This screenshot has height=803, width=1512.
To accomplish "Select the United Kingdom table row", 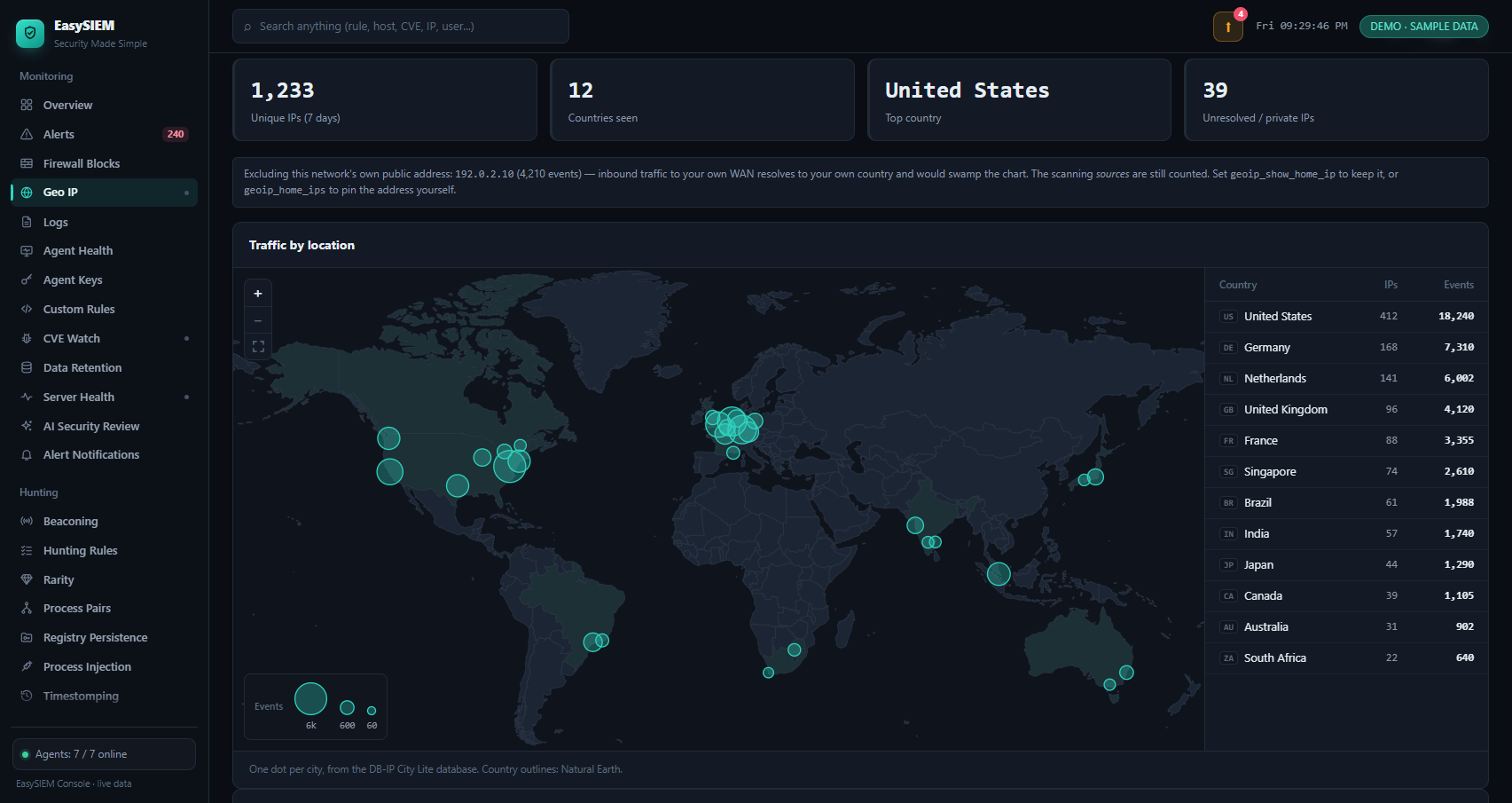I will tap(1346, 410).
